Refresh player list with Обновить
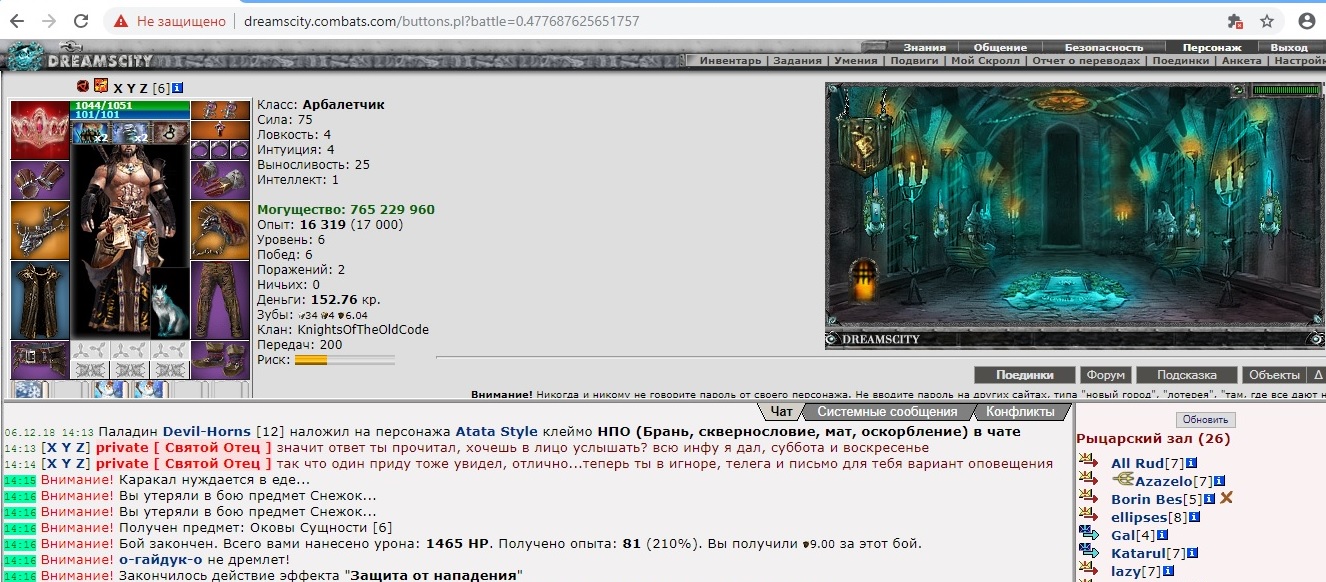Image resolution: width=1326 pixels, height=582 pixels. [1205, 420]
